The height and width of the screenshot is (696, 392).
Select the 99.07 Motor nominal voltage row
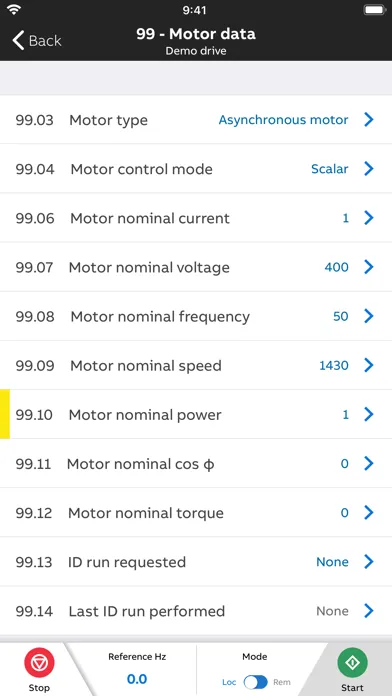point(196,267)
